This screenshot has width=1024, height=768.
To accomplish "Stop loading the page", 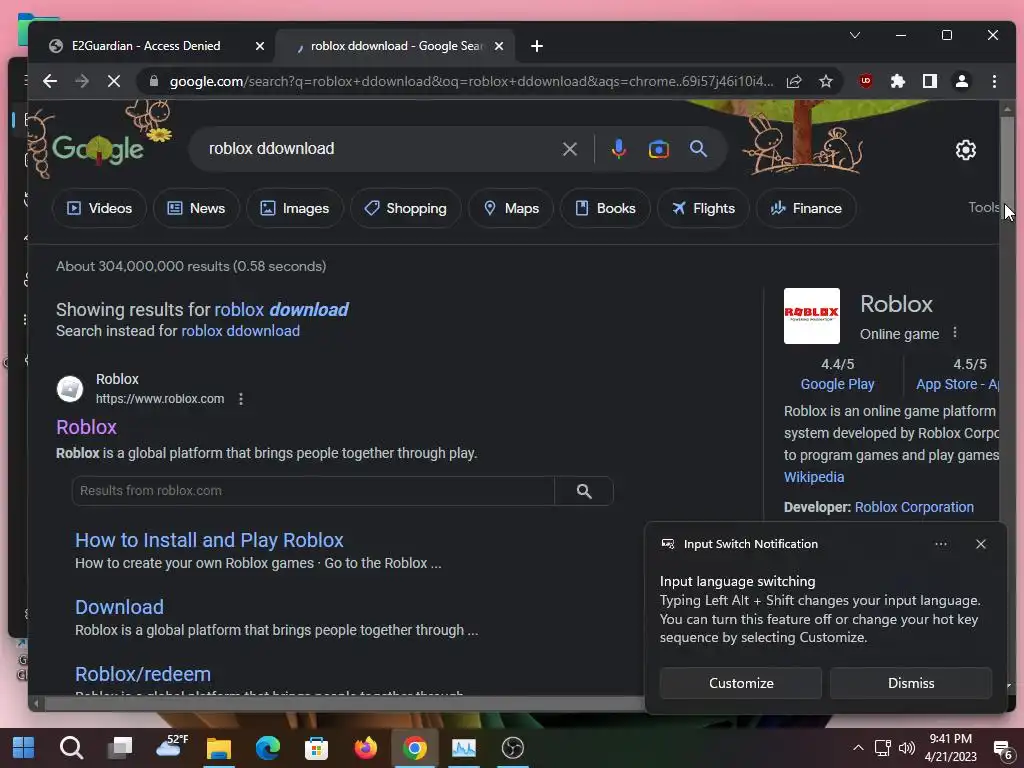I will point(114,82).
